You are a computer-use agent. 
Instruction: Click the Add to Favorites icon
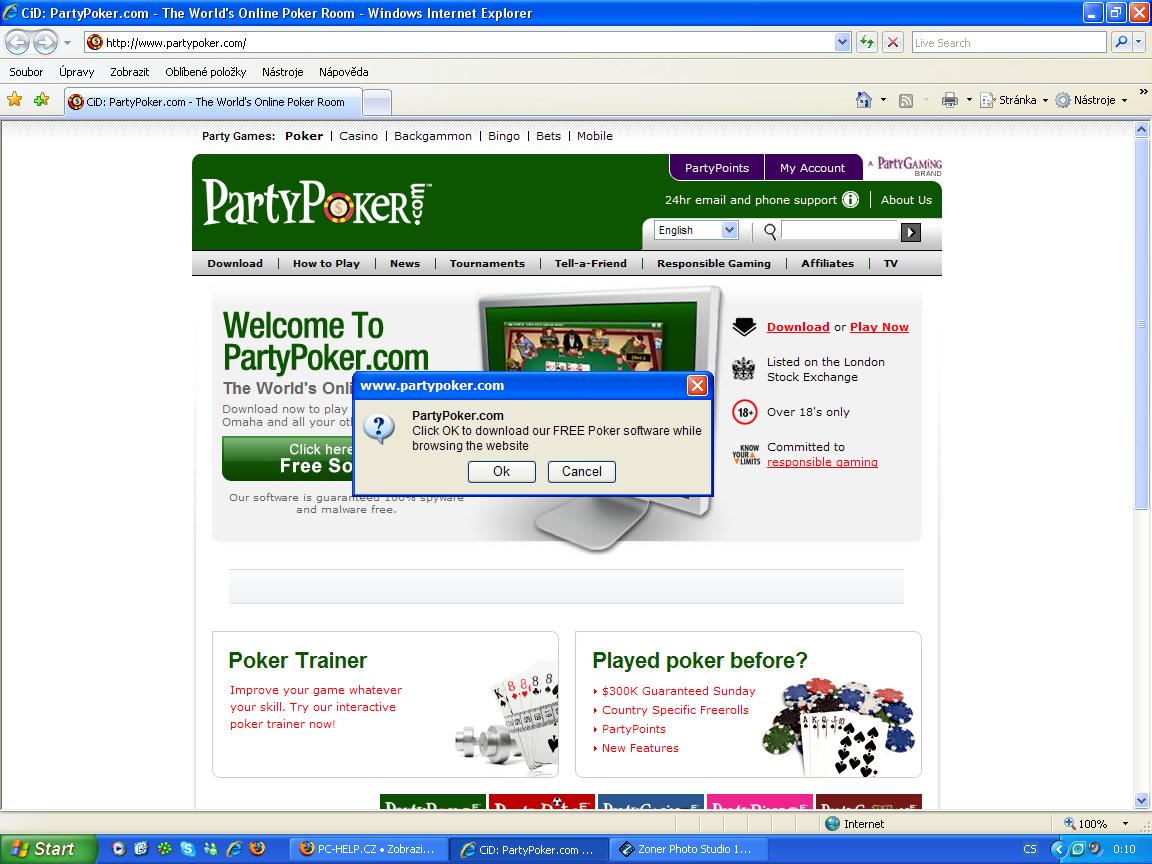pyautogui.click(x=41, y=99)
